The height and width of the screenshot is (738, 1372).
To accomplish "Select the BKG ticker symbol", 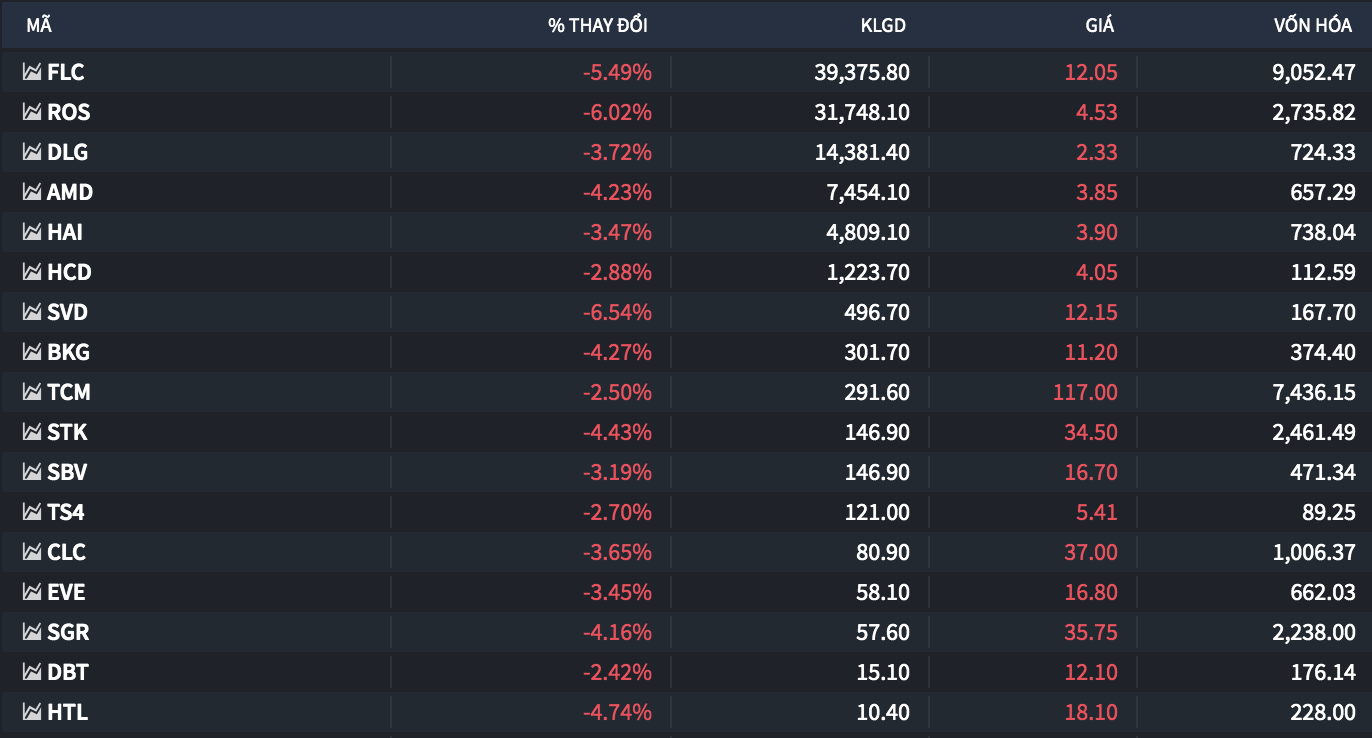I will point(68,352).
